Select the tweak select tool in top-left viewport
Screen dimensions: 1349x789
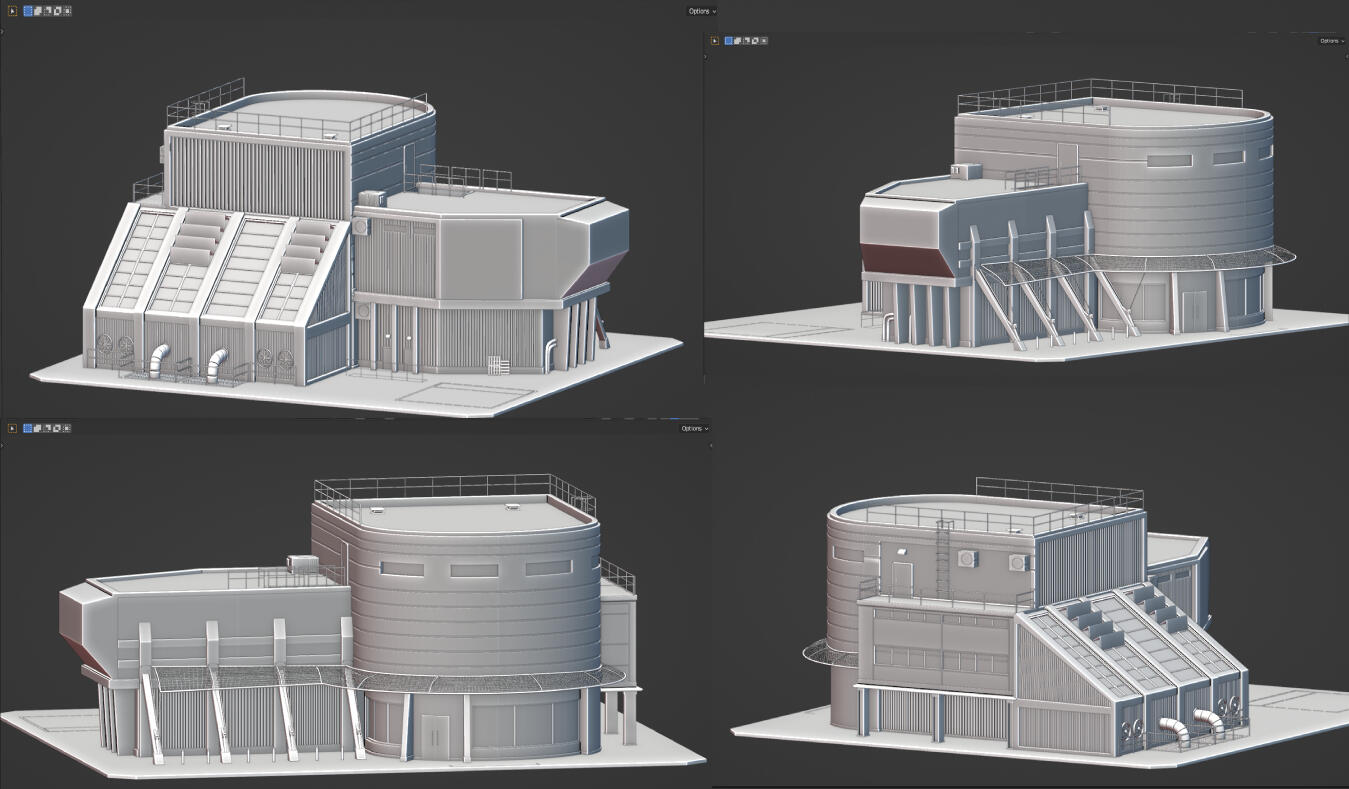point(13,11)
